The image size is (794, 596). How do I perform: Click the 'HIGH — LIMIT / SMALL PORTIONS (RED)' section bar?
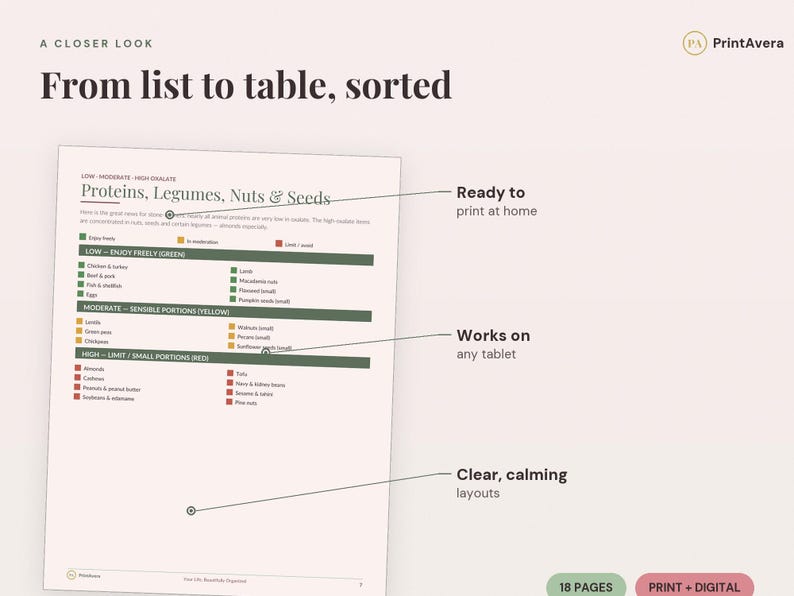pyautogui.click(x=223, y=358)
